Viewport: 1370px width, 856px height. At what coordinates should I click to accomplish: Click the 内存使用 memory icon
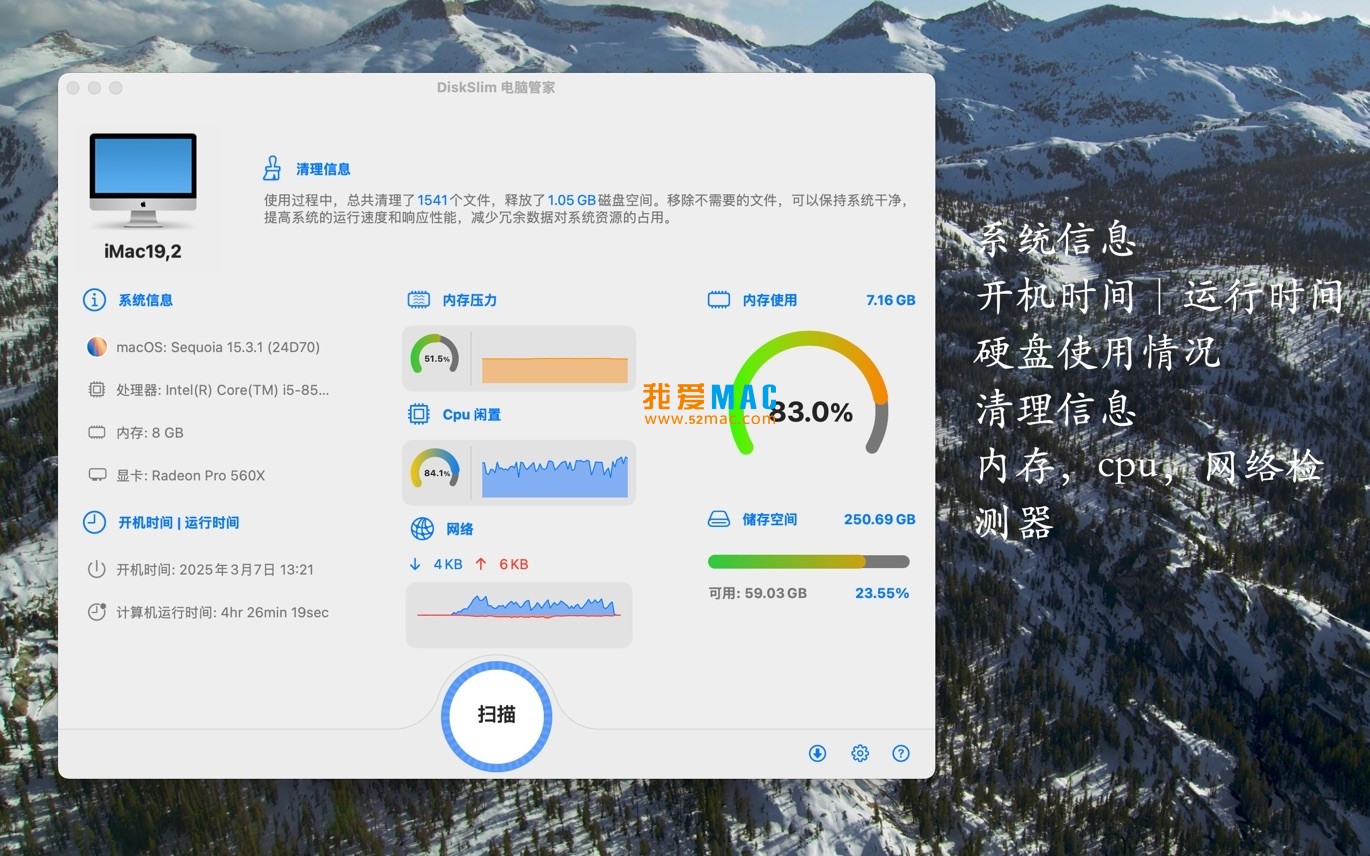tap(719, 300)
